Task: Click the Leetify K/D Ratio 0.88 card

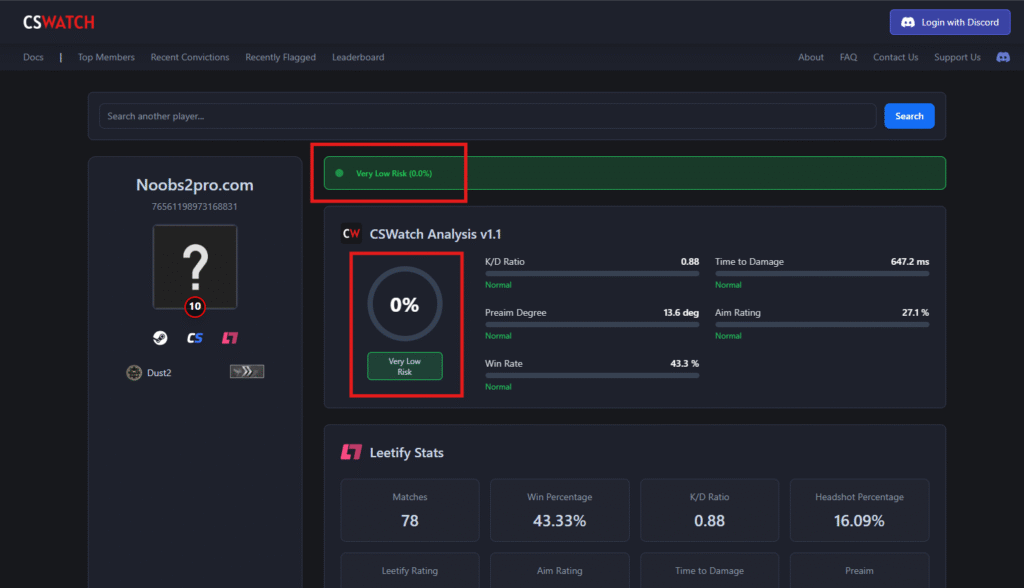Action: coord(709,510)
